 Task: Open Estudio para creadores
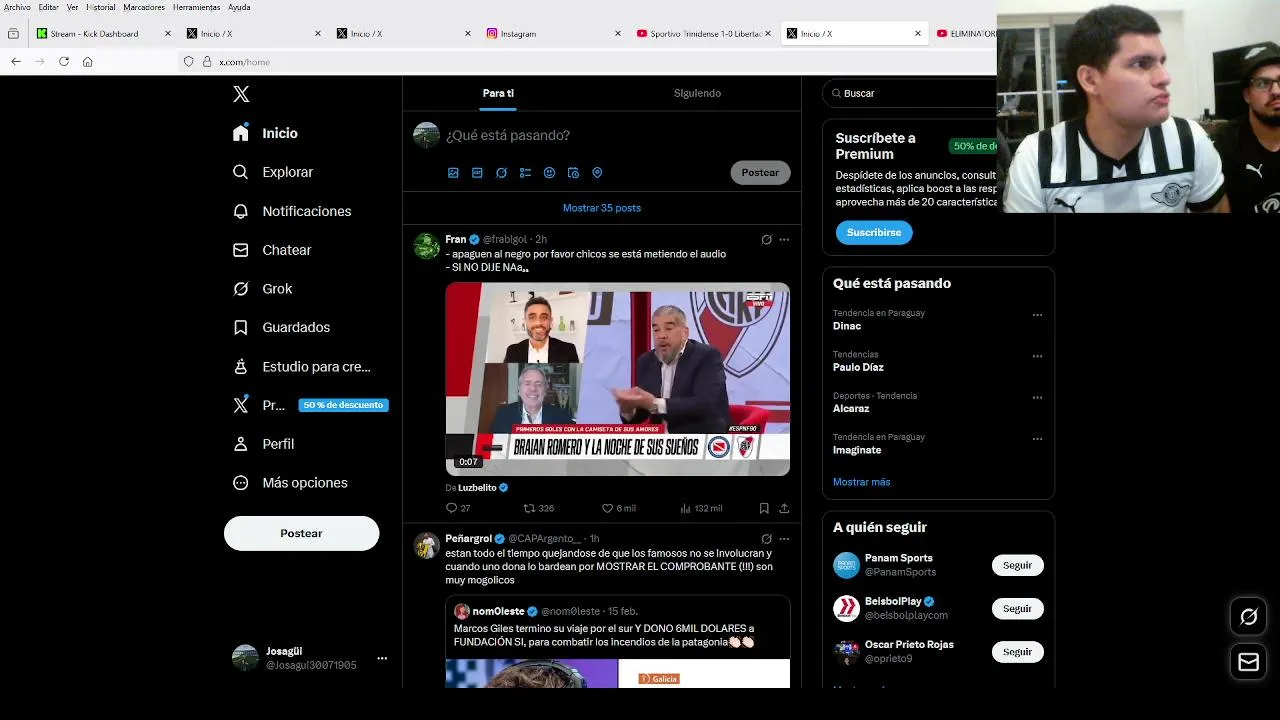(302, 367)
